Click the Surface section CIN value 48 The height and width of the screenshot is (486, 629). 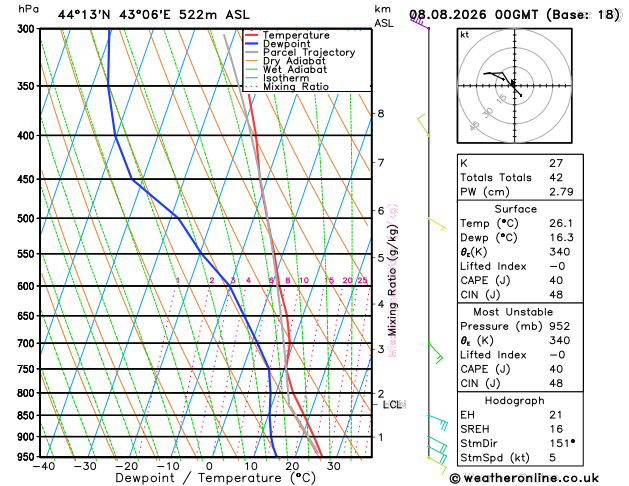pos(556,295)
